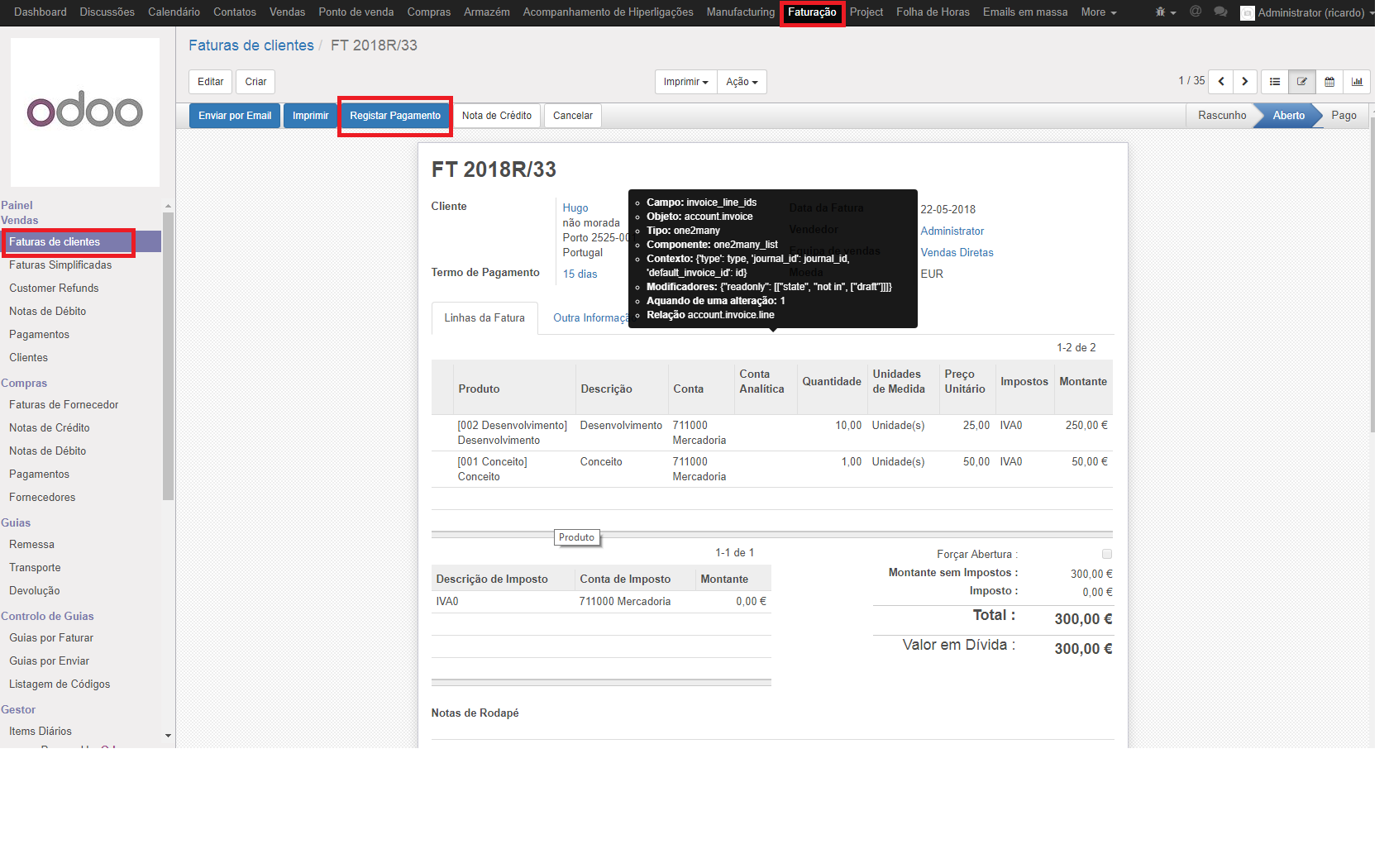Click the Nota de Crédito button

pyautogui.click(x=496, y=116)
